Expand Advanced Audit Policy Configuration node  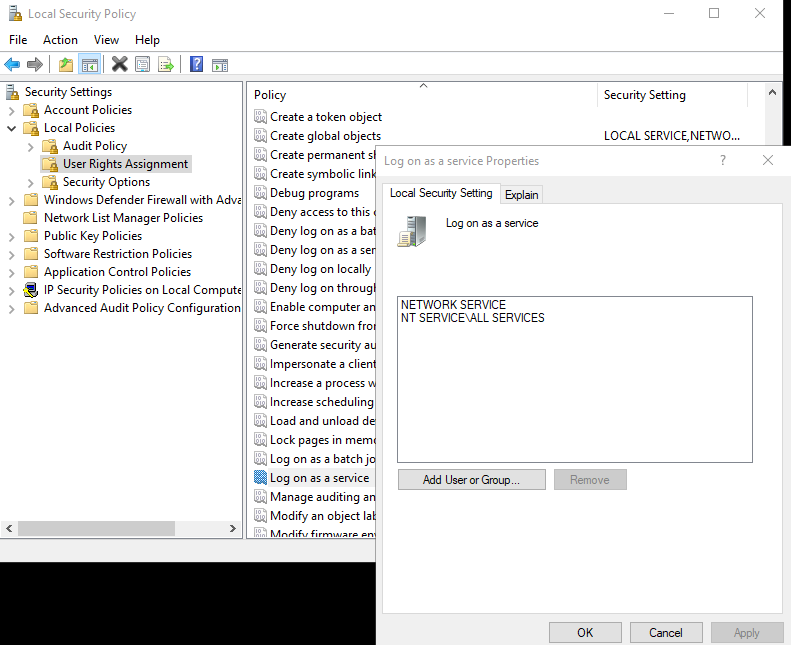[x=12, y=308]
